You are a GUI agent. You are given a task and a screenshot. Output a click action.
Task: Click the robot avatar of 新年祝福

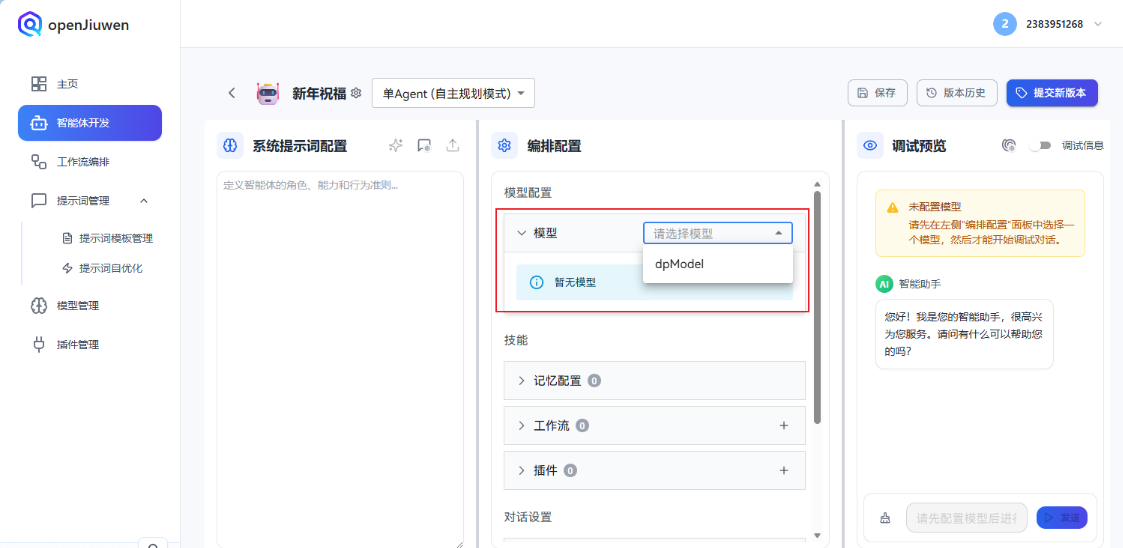[x=268, y=93]
